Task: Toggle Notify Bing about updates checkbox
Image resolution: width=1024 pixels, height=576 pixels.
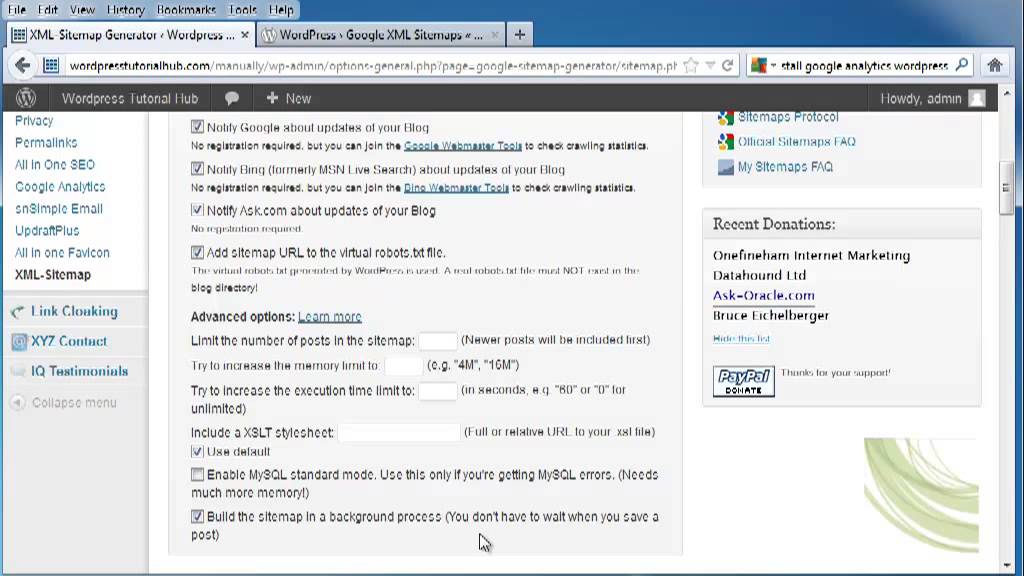Action: pyautogui.click(x=197, y=168)
